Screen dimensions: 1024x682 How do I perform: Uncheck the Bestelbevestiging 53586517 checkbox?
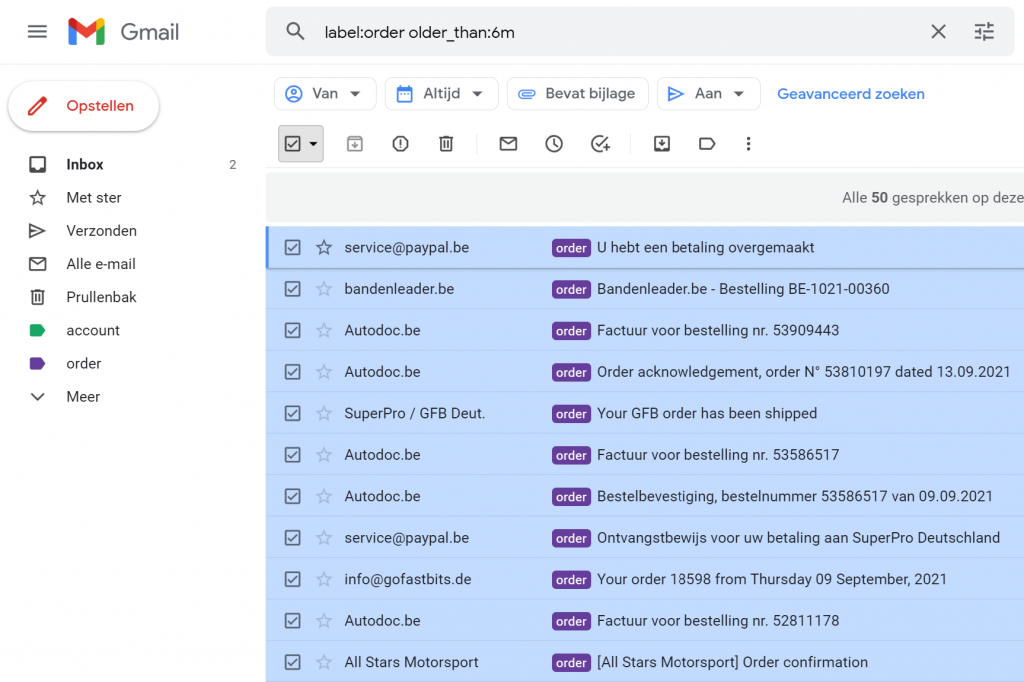pyautogui.click(x=293, y=496)
